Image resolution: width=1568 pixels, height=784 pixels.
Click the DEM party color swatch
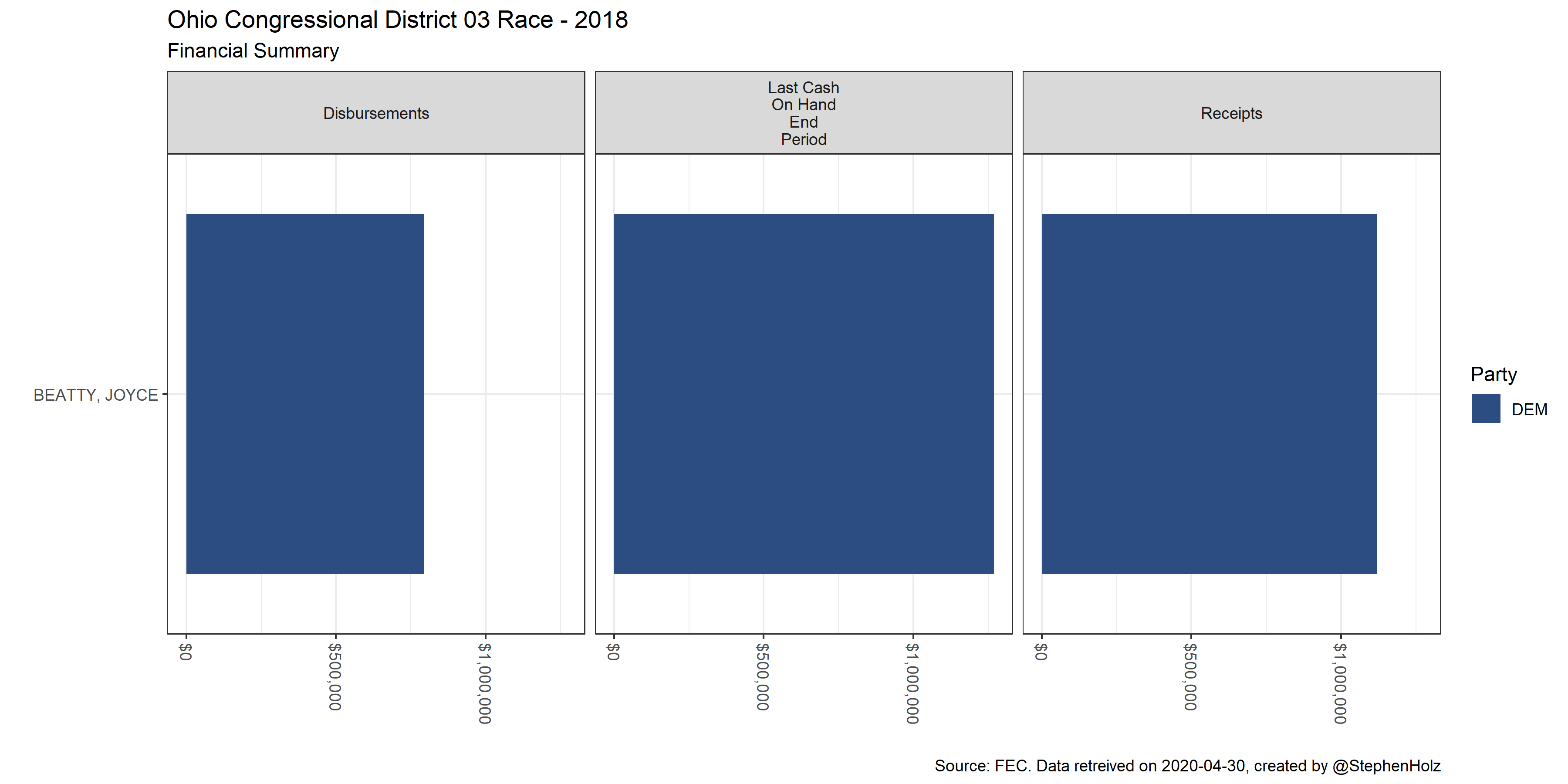coord(1485,409)
